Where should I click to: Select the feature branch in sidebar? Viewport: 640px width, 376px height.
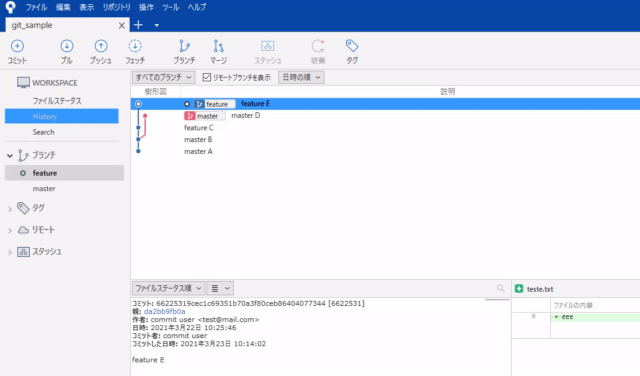(x=64, y=173)
